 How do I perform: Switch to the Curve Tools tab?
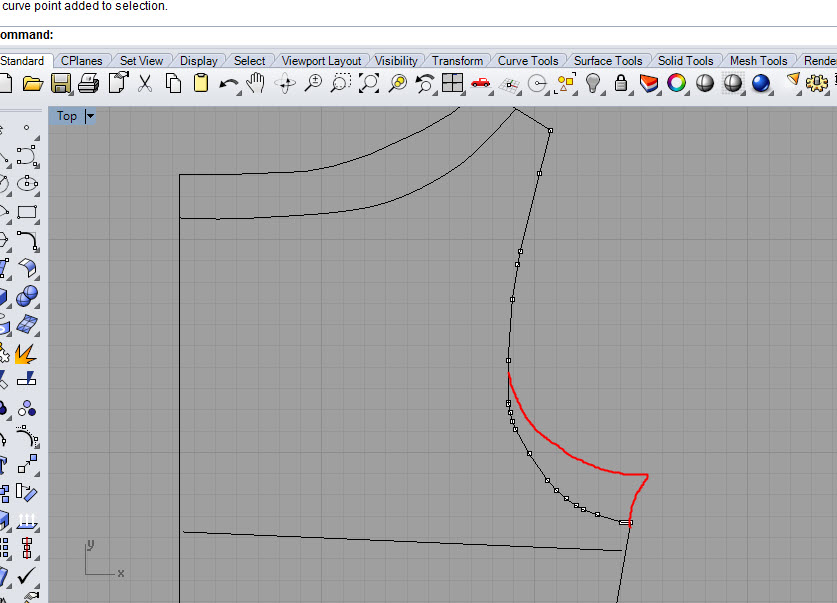coord(528,61)
